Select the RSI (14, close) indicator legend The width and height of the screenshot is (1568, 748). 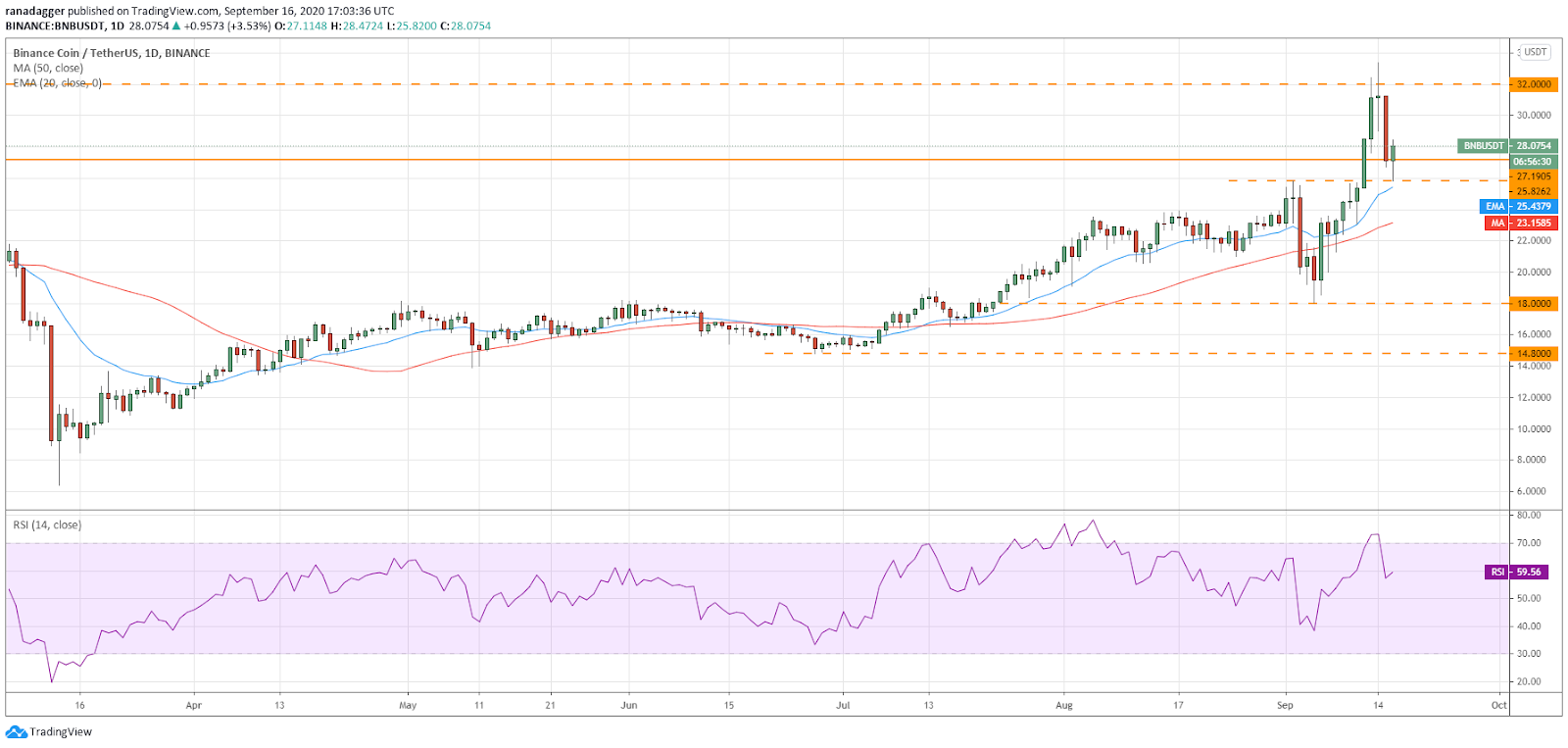tap(47, 525)
